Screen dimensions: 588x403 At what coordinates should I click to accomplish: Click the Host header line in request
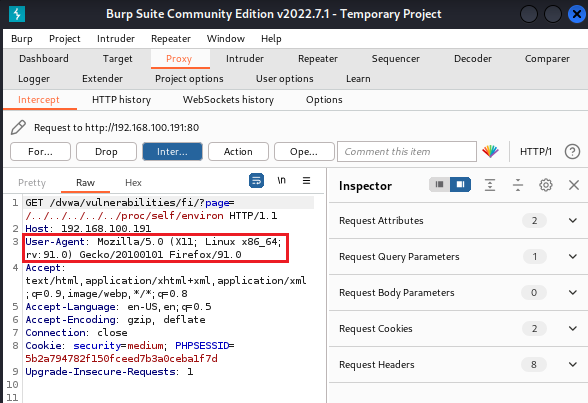point(88,229)
